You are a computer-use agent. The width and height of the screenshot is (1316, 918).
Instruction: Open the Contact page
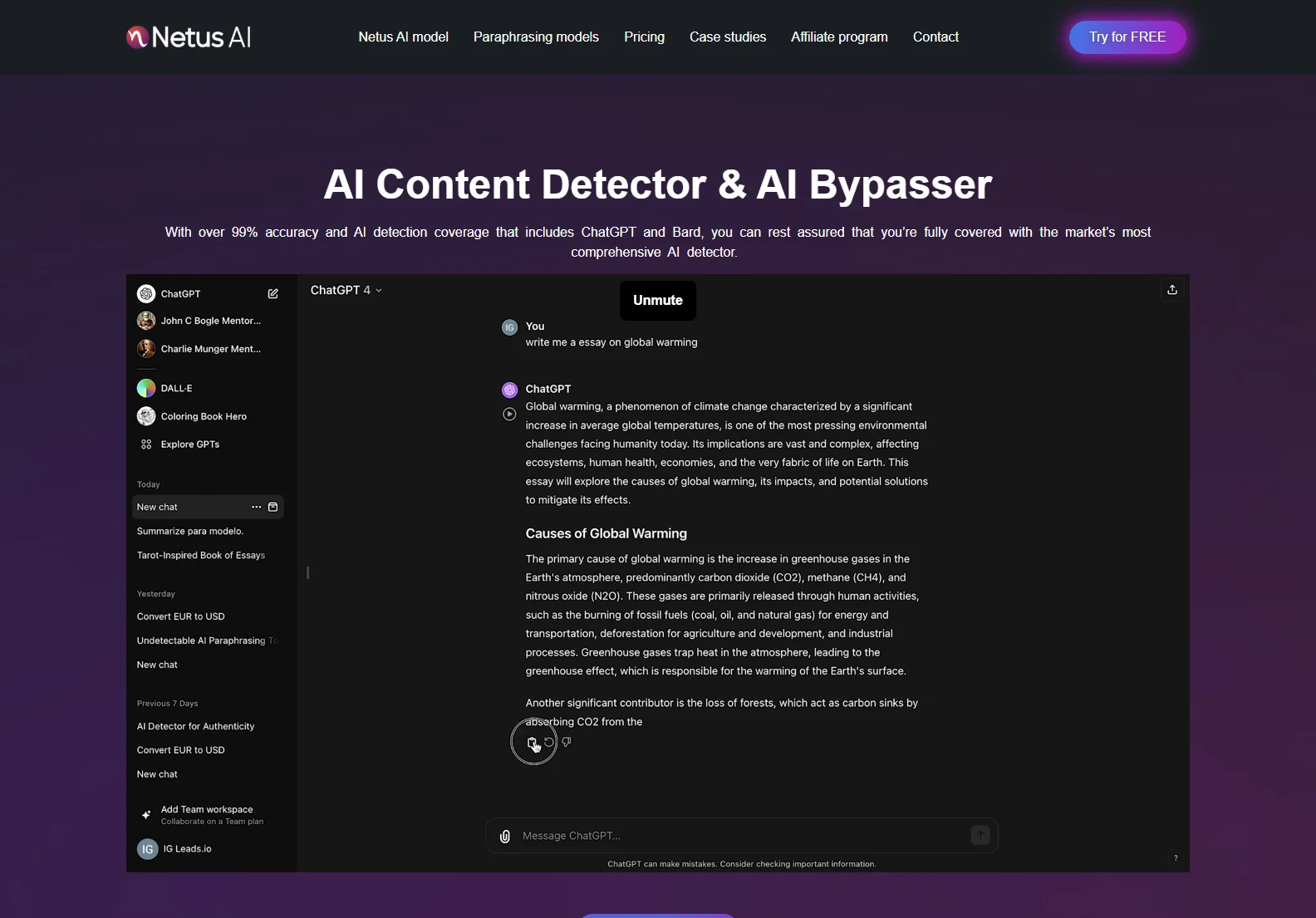[x=935, y=37]
